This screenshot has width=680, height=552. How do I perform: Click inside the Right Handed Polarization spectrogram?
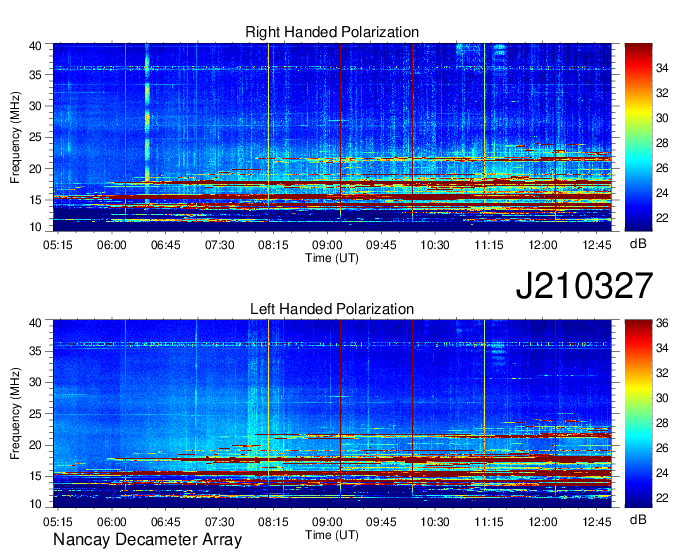pos(332,137)
